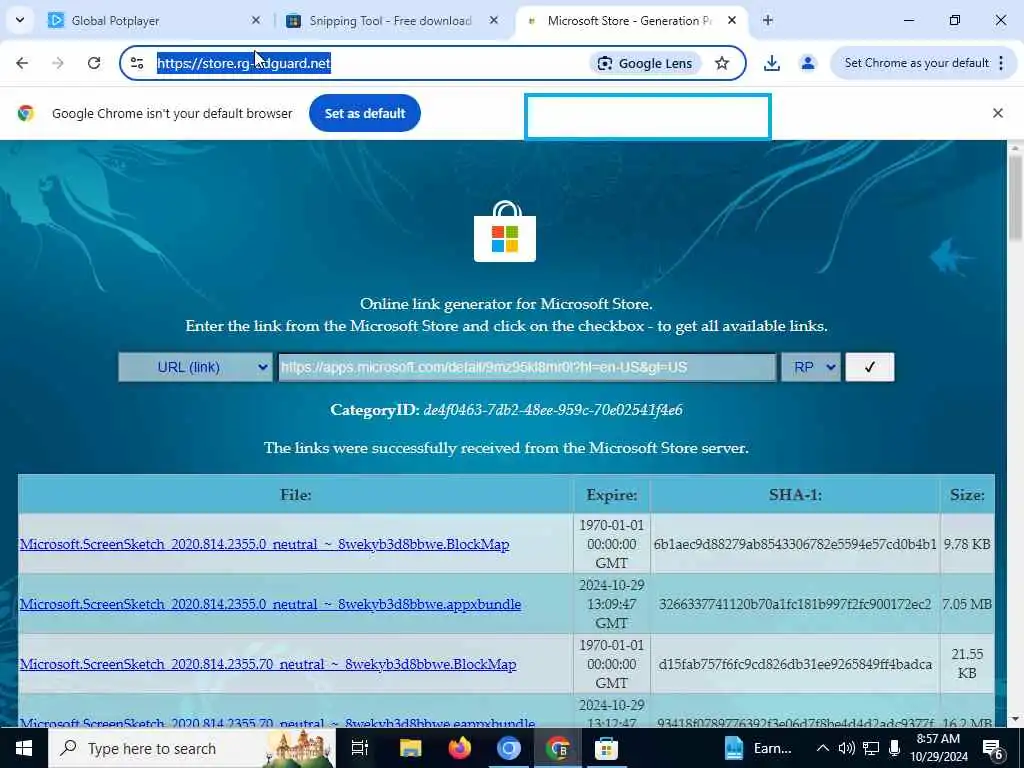Image resolution: width=1024 pixels, height=768 pixels.
Task: Click SHA-1 hash 6b1aec9d88279ab8543306782e5594e57cd0b4b1
Action: coord(795,544)
